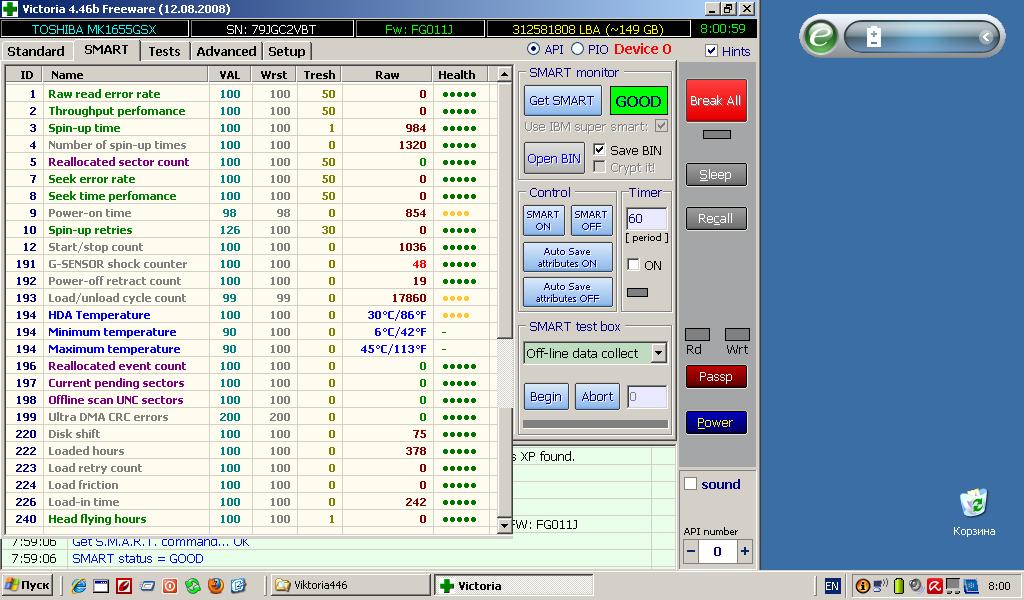The image size is (1024, 600).
Task: Open the red feather app in Quick Launch
Action: pyautogui.click(x=124, y=586)
